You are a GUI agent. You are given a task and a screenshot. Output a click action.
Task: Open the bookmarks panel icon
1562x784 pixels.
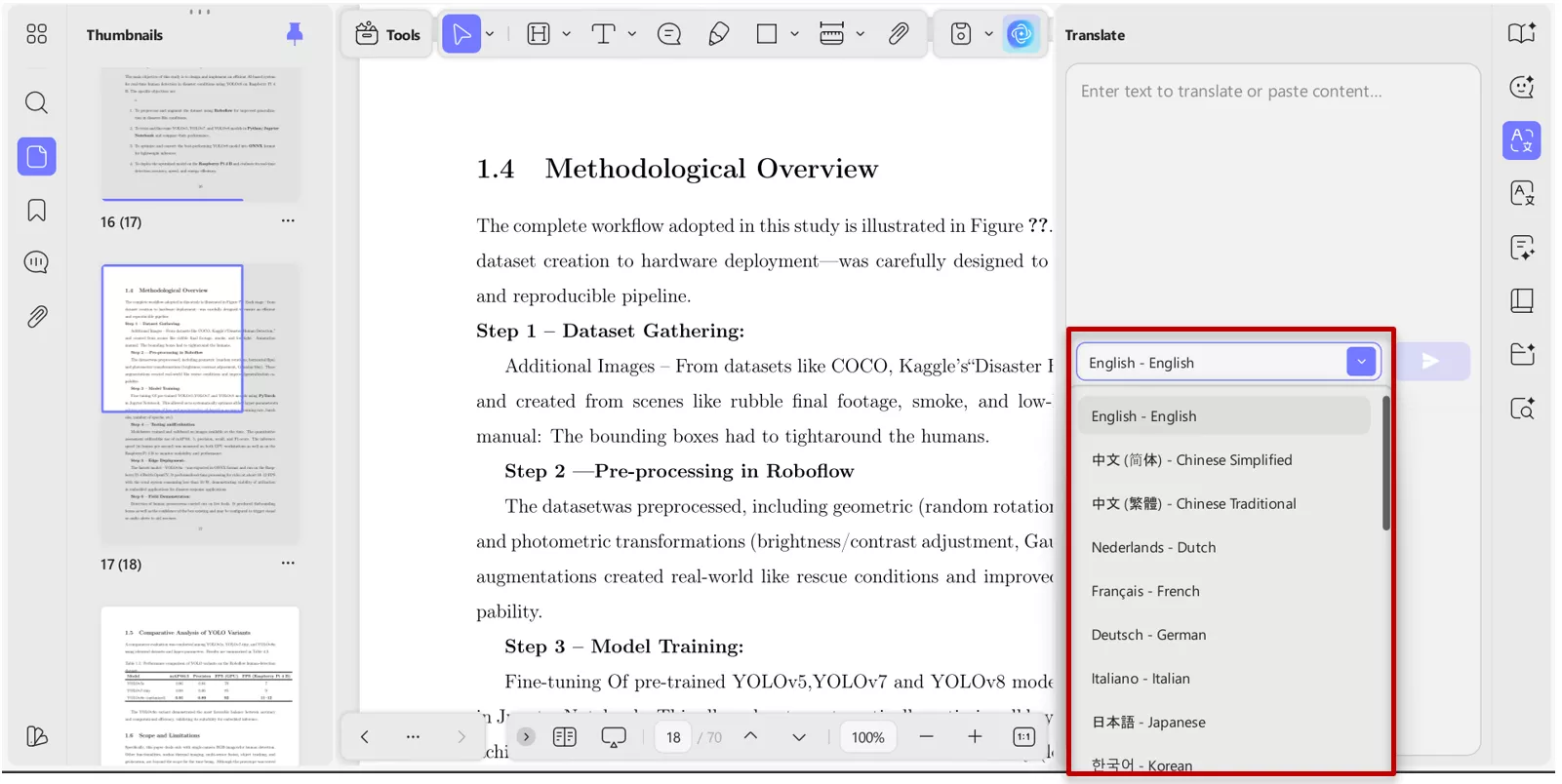[36, 210]
